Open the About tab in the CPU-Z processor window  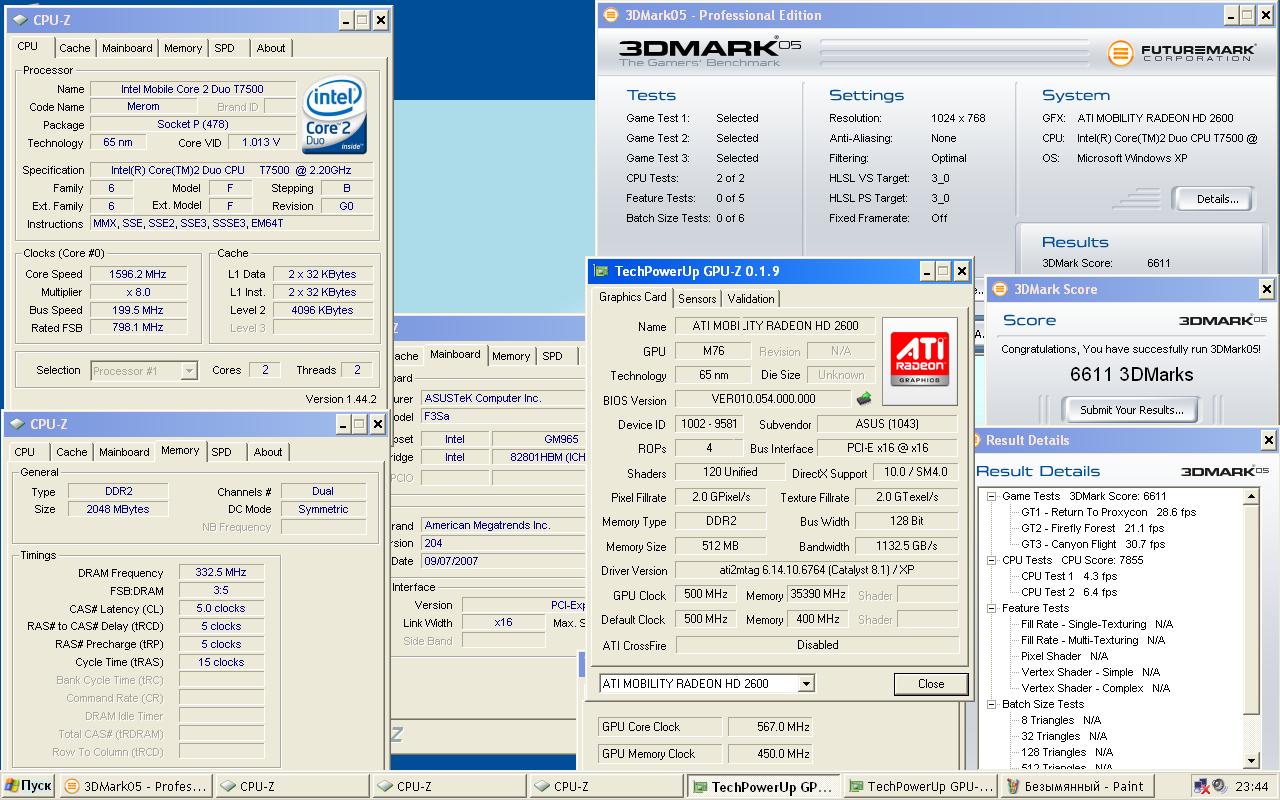(x=271, y=48)
